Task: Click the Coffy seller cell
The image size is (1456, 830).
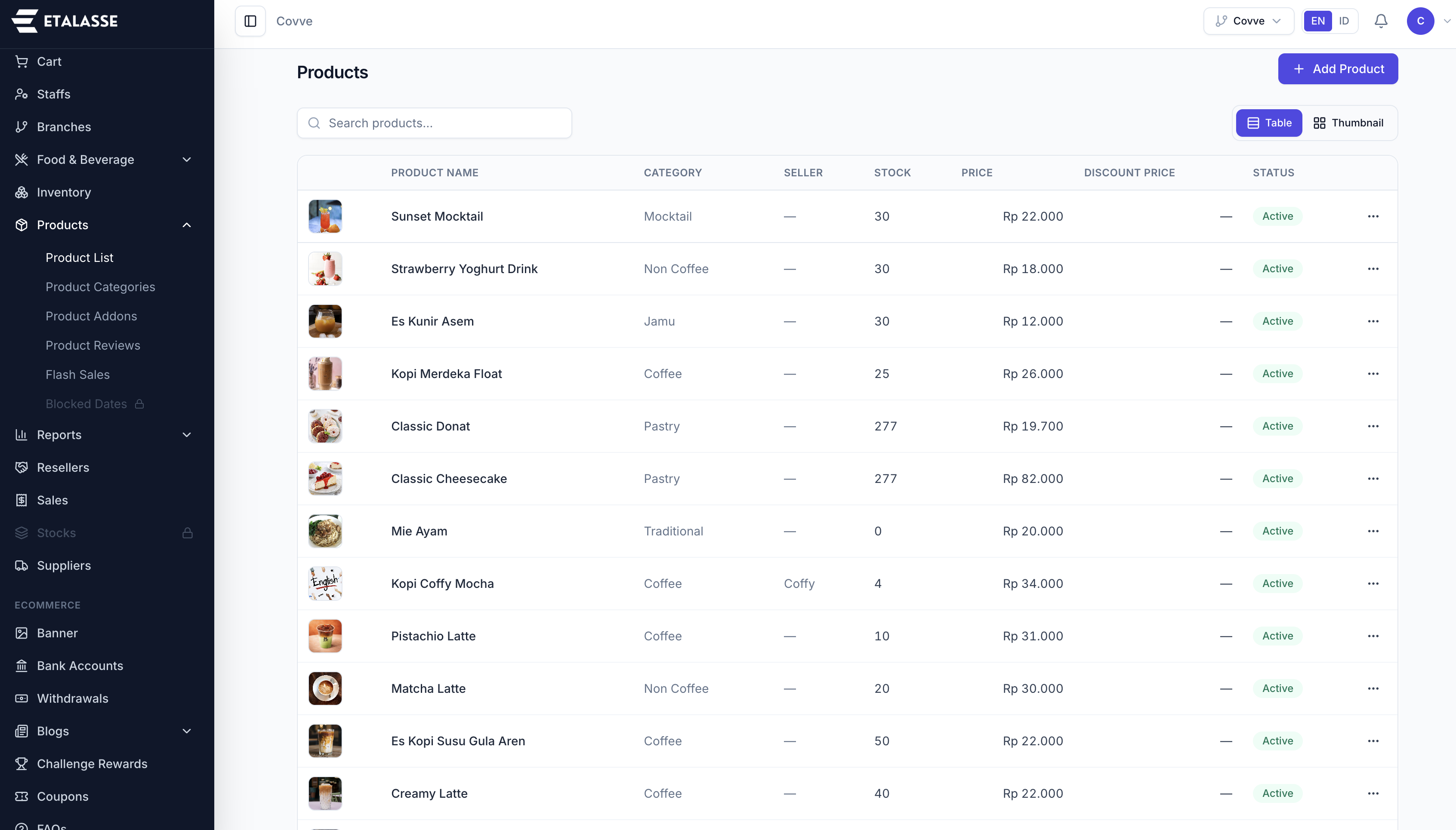Action: coord(799,583)
